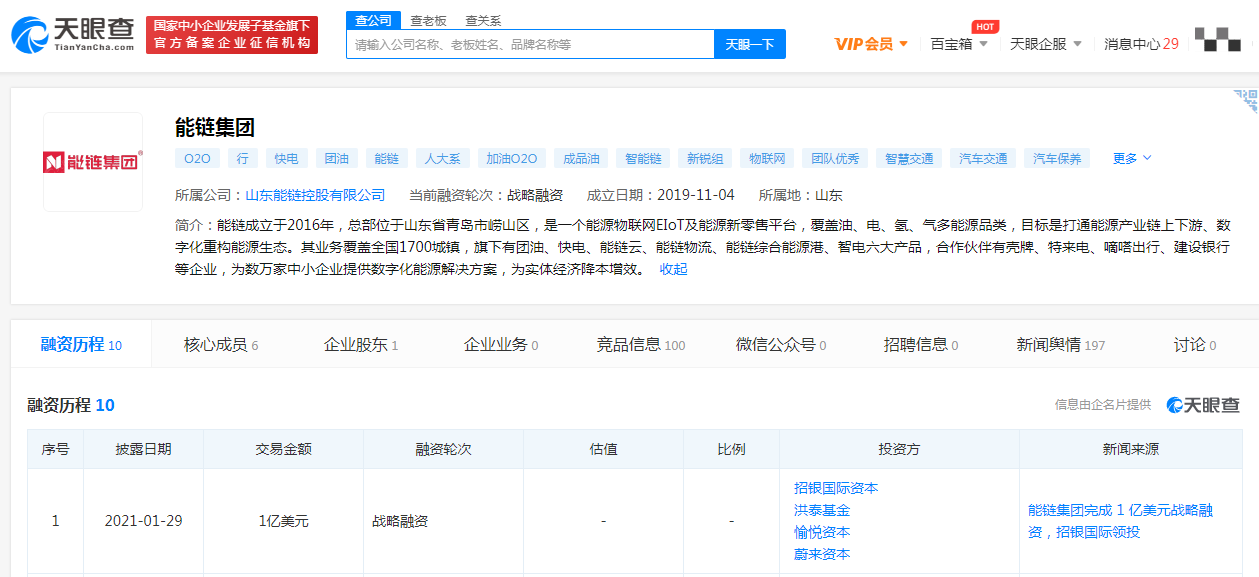1259x577 pixels.
Task: Click the 智慧交通 tag
Action: (x=909, y=158)
